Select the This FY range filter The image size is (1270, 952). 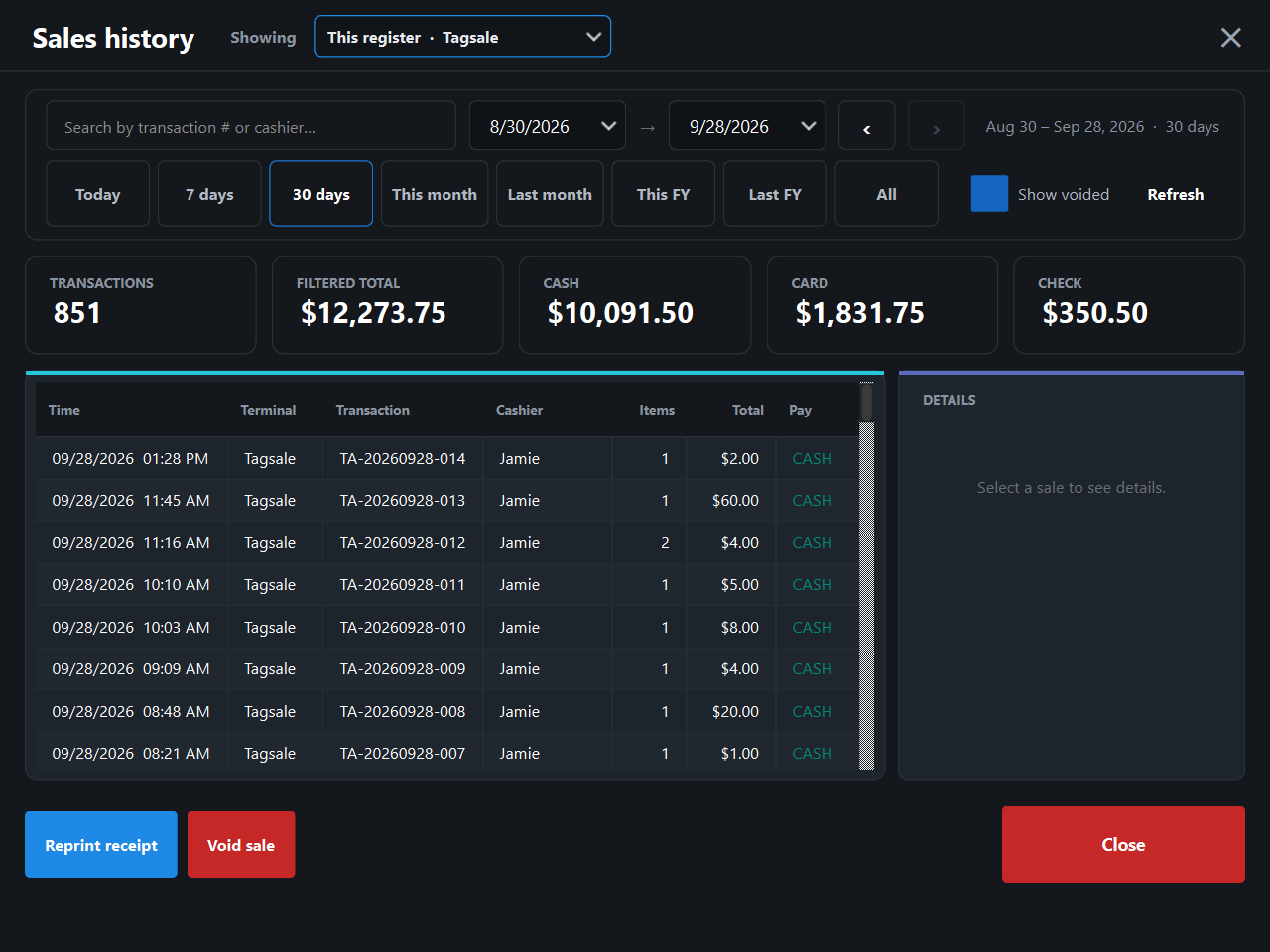pos(663,193)
